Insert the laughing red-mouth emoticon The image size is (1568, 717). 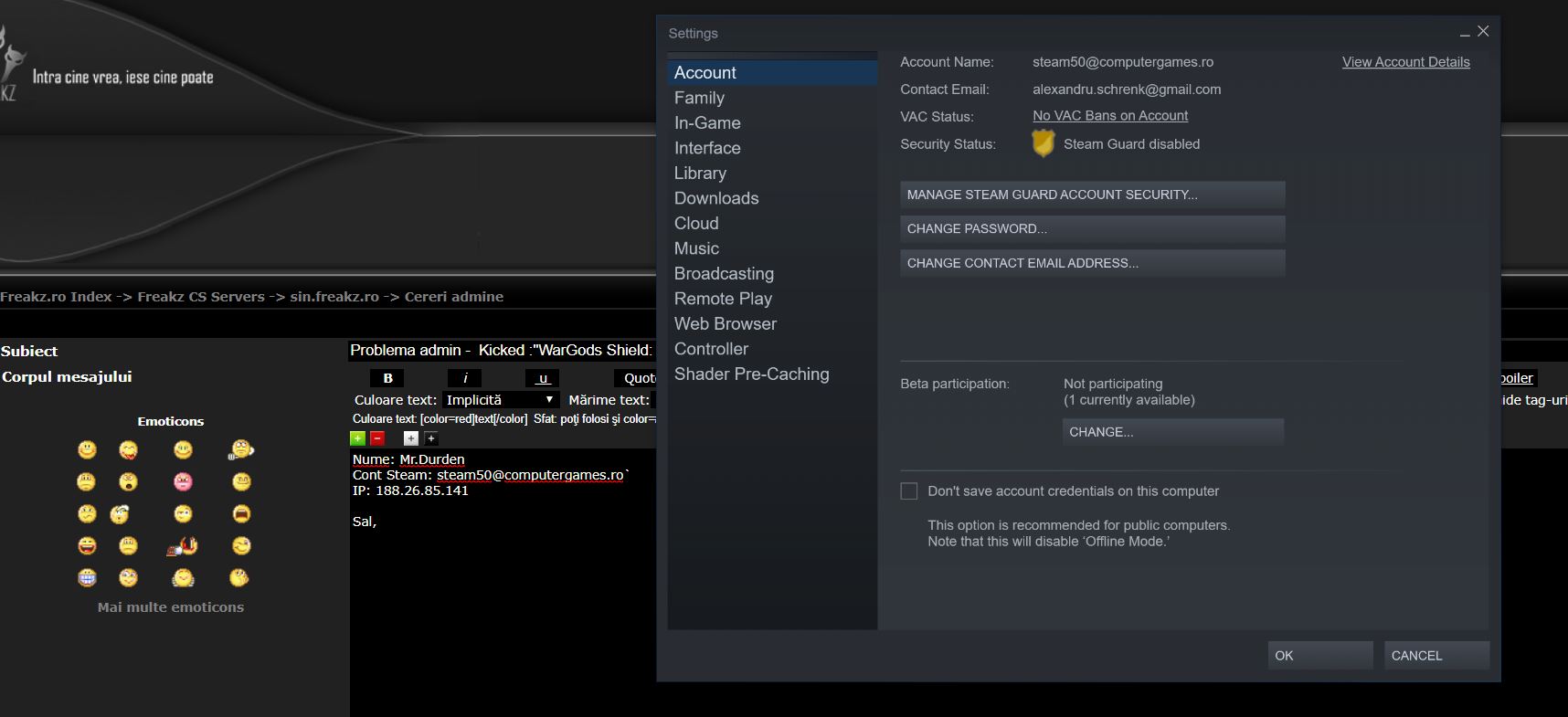(87, 546)
